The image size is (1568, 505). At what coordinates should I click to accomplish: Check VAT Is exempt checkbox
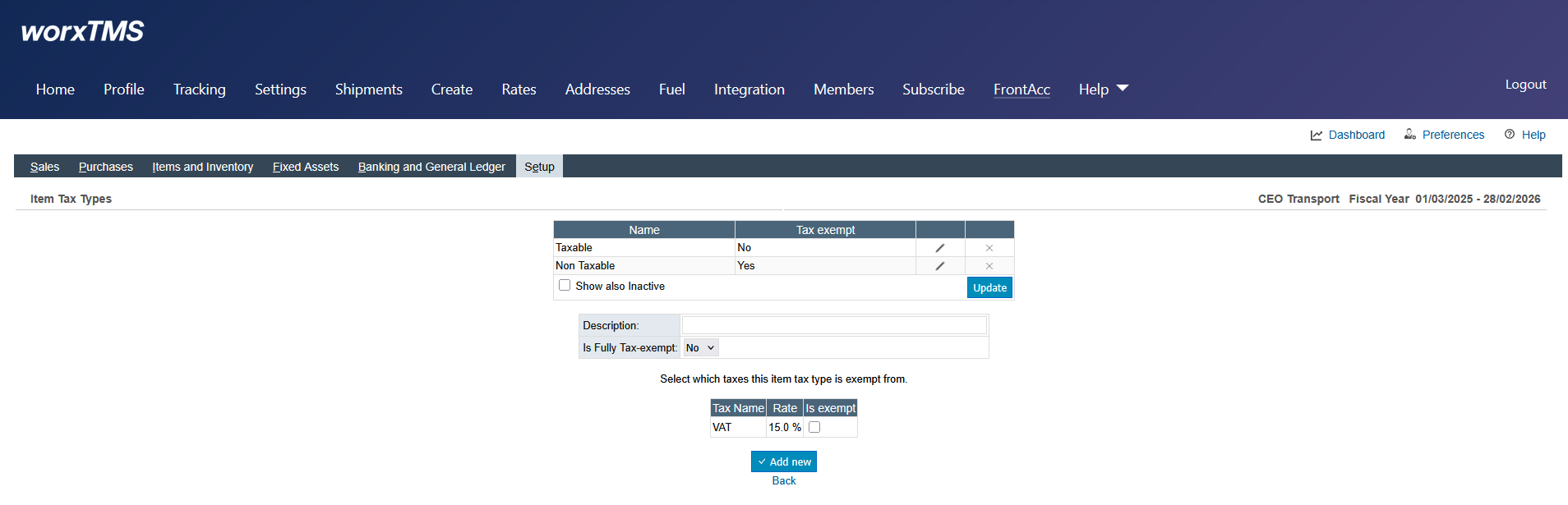pos(814,427)
